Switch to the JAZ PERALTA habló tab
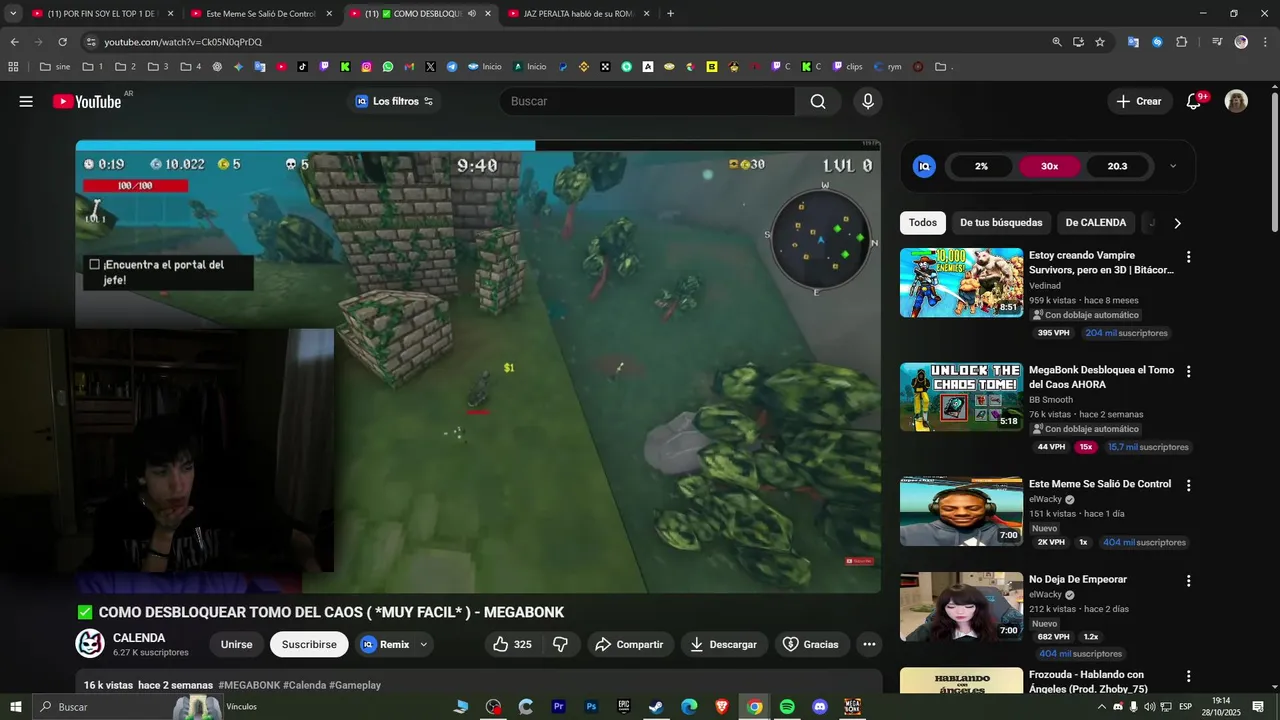The image size is (1280, 720). click(580, 14)
